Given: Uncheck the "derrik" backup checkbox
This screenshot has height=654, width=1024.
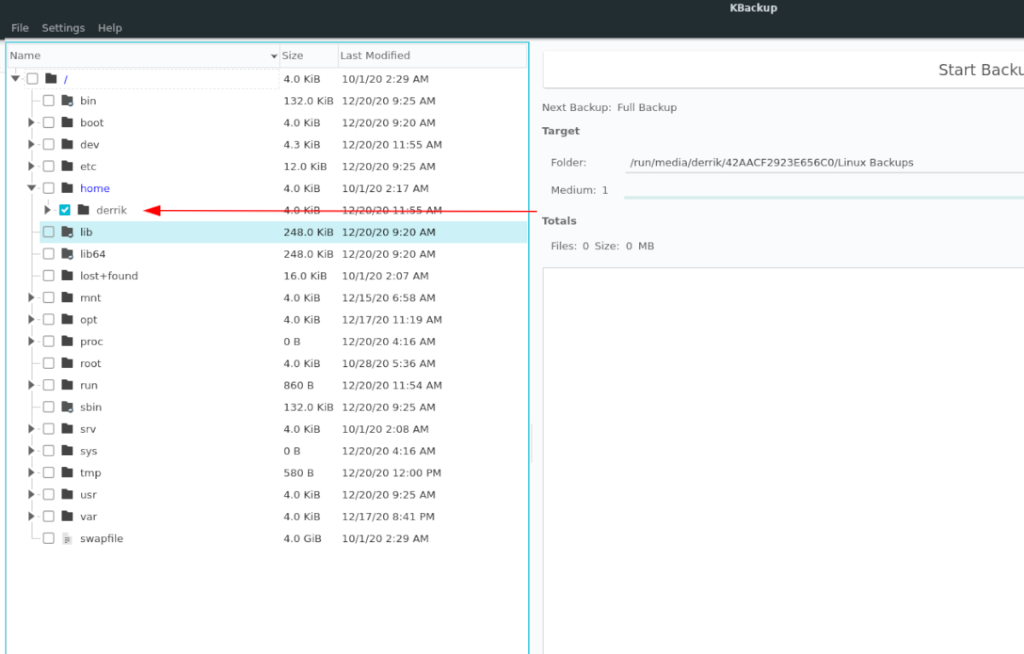Looking at the screenshot, I should coord(64,210).
